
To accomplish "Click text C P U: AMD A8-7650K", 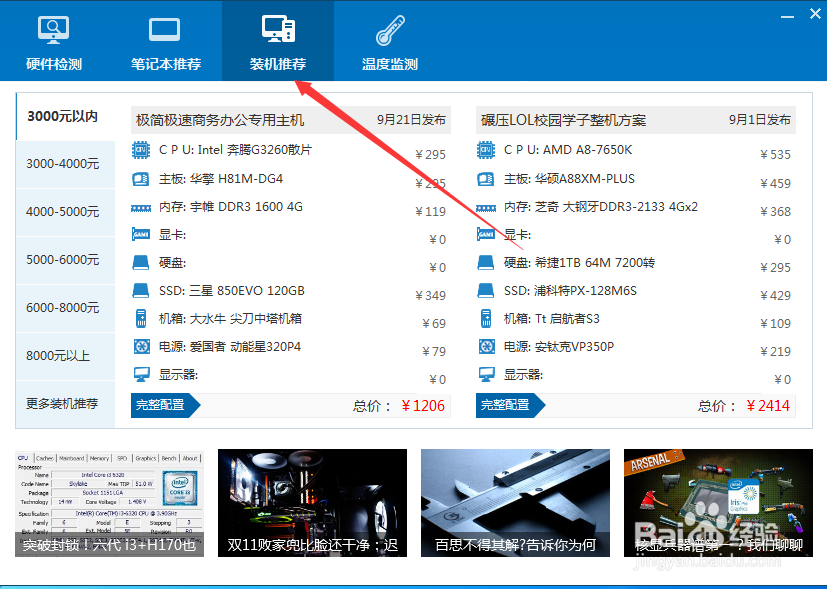I will click(x=568, y=150).
